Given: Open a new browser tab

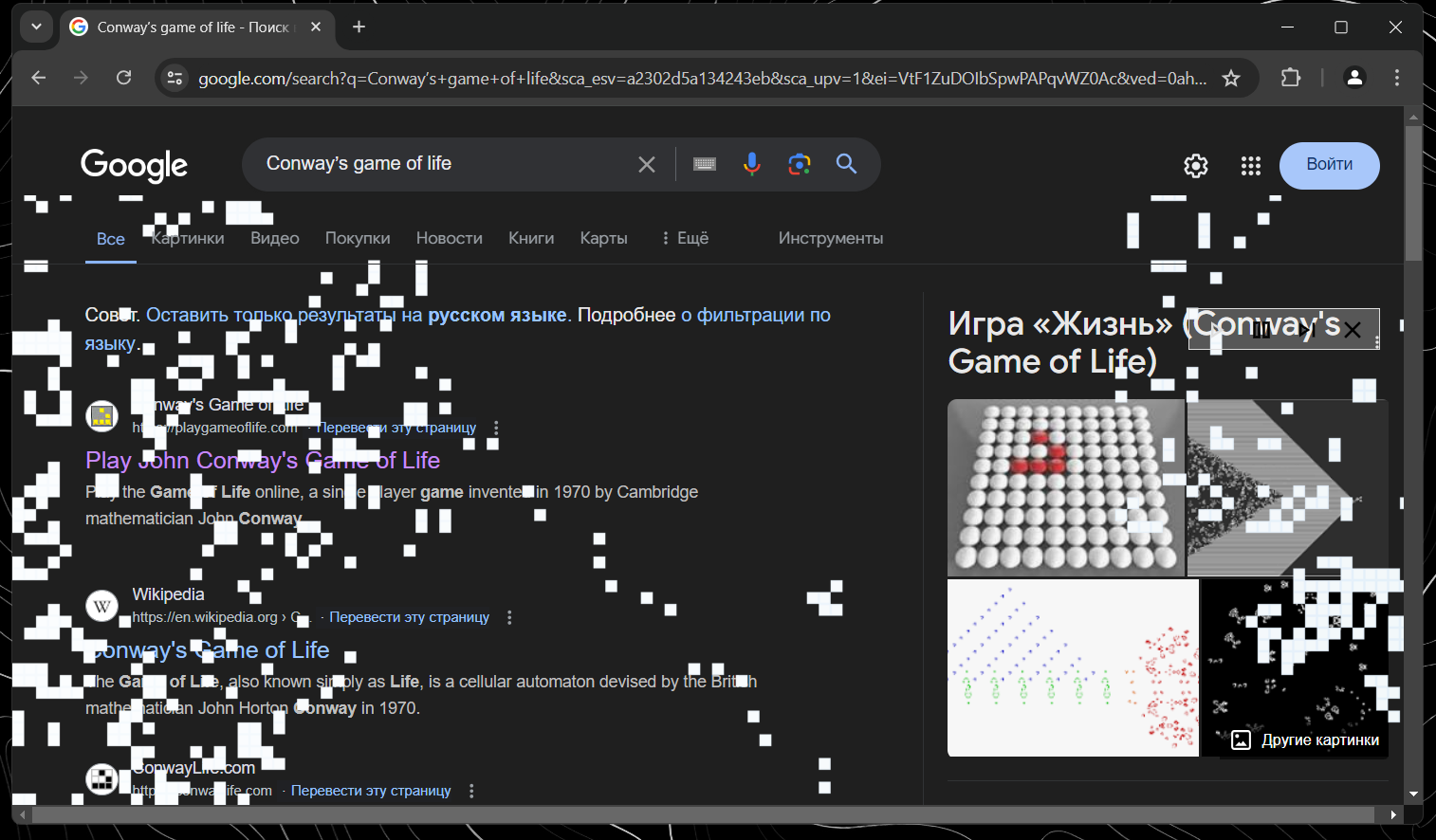Looking at the screenshot, I should click(x=359, y=27).
